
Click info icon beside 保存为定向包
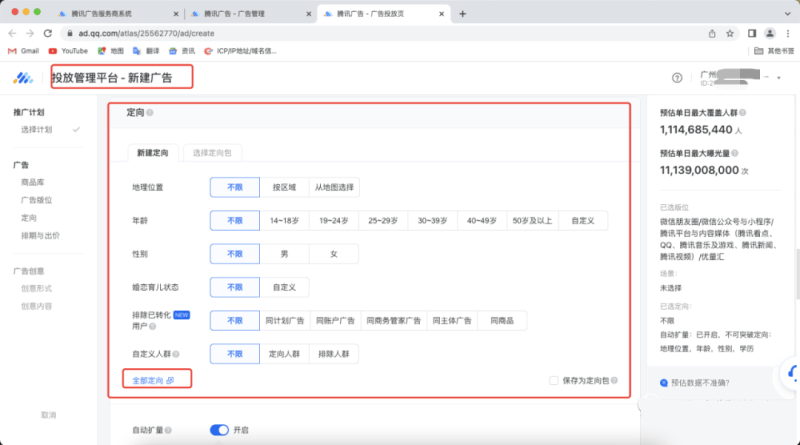pyautogui.click(x=614, y=380)
